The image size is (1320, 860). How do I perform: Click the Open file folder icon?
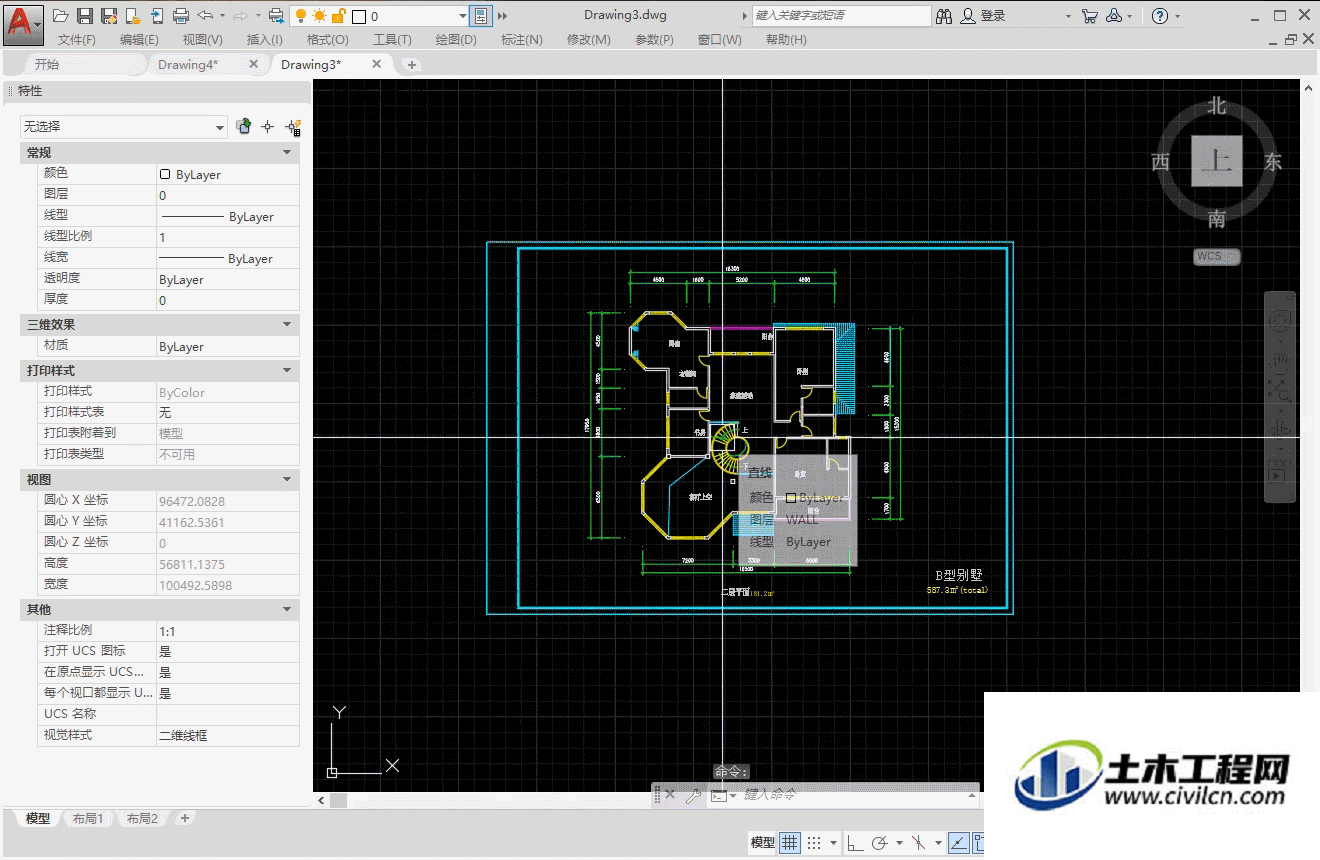click(x=61, y=16)
